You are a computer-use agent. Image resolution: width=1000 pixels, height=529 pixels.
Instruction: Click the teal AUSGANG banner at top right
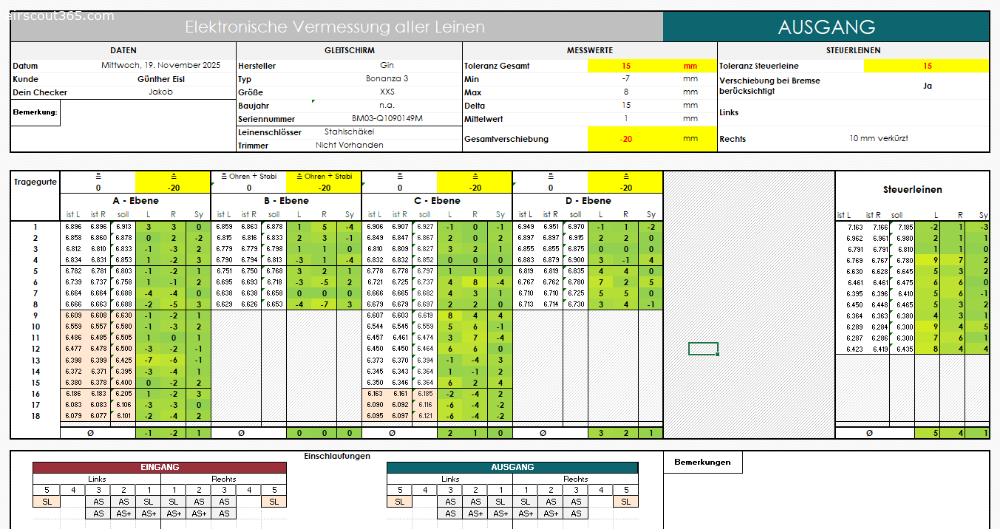[x=826, y=27]
